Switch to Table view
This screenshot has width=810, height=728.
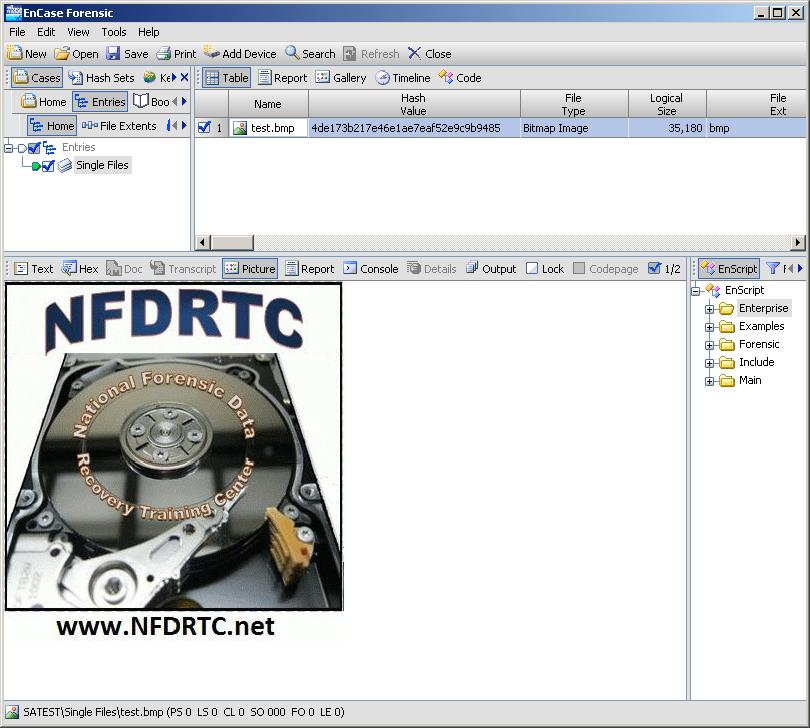pos(227,78)
